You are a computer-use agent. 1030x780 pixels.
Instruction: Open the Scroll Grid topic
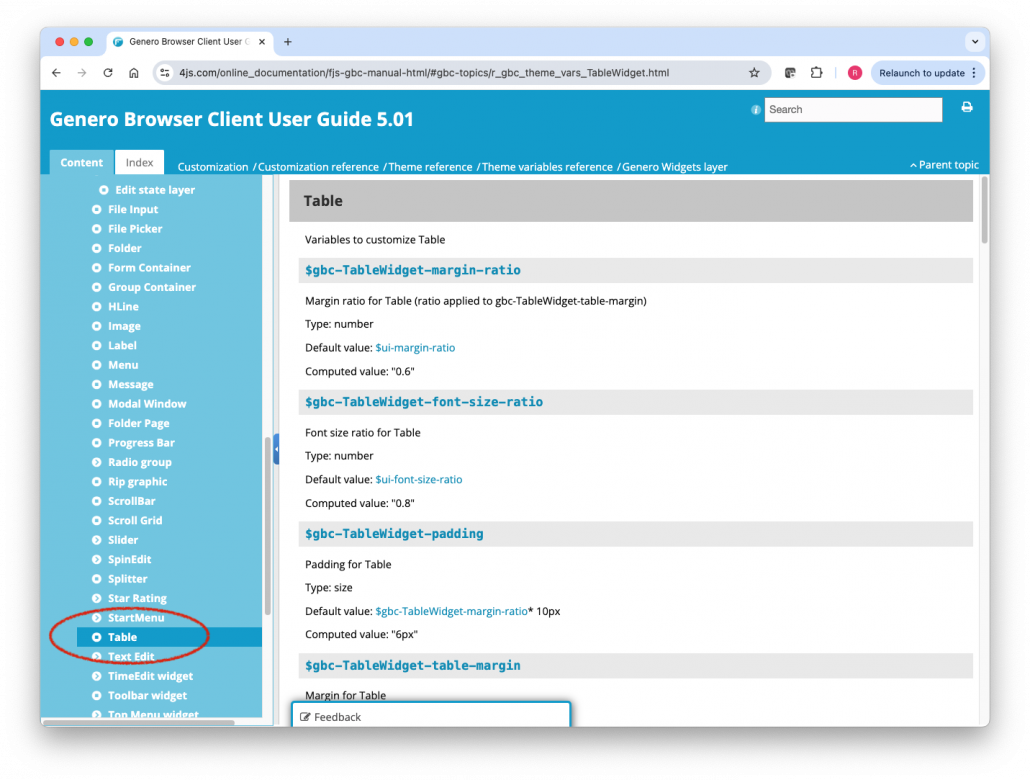tap(135, 520)
